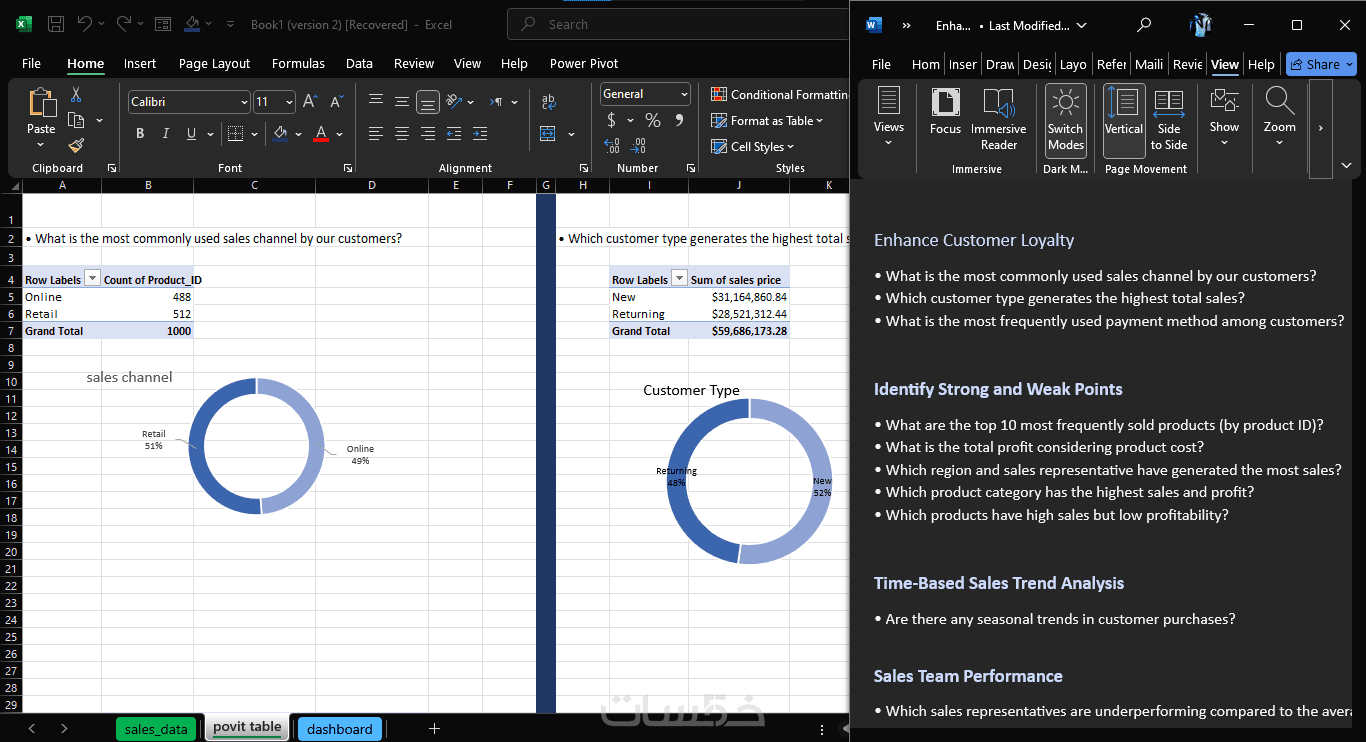Click the red Font Color swatch
The image size is (1366, 742).
(x=321, y=134)
